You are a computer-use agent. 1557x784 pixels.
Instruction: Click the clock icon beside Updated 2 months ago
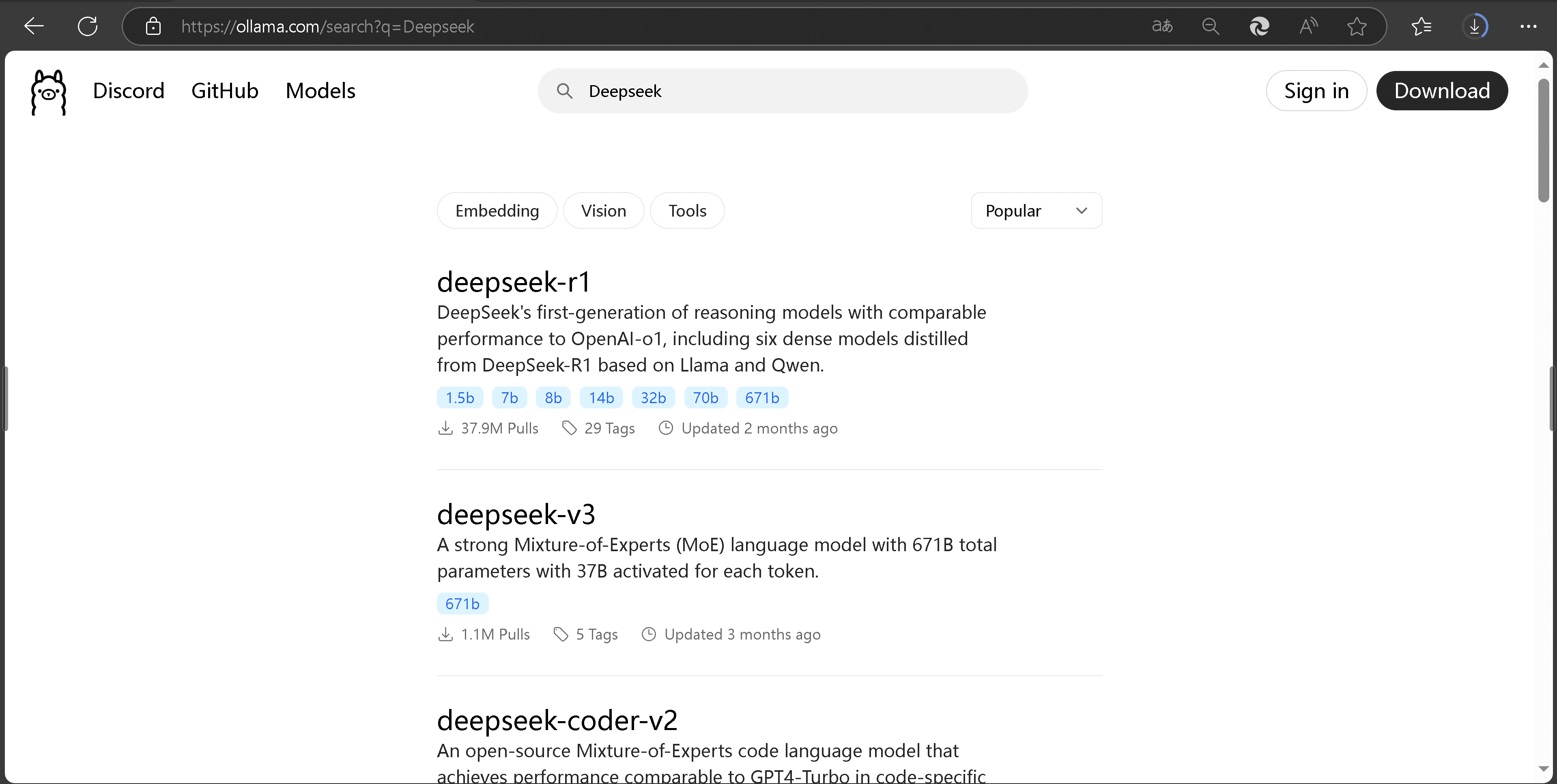tap(666, 428)
